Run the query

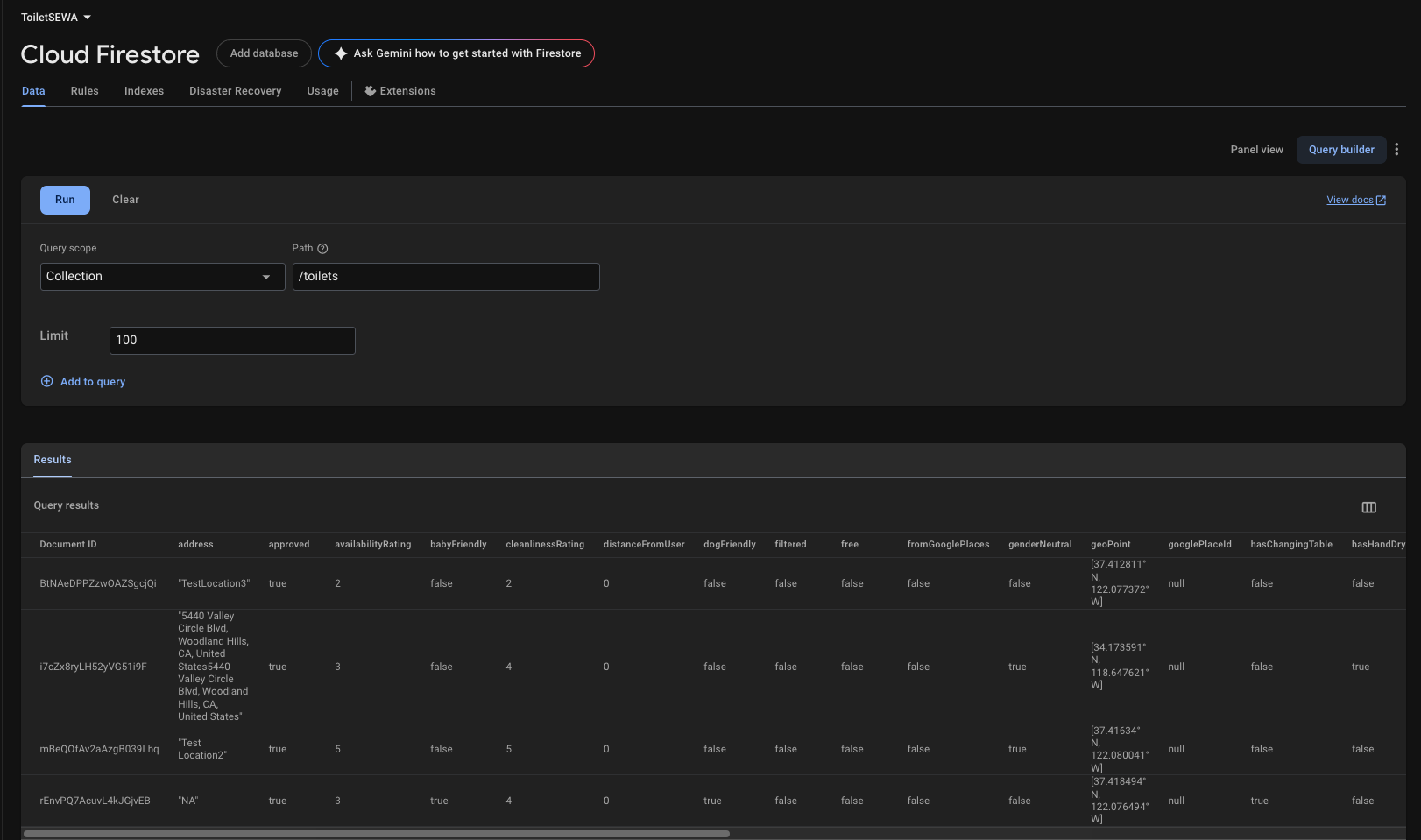pos(65,200)
